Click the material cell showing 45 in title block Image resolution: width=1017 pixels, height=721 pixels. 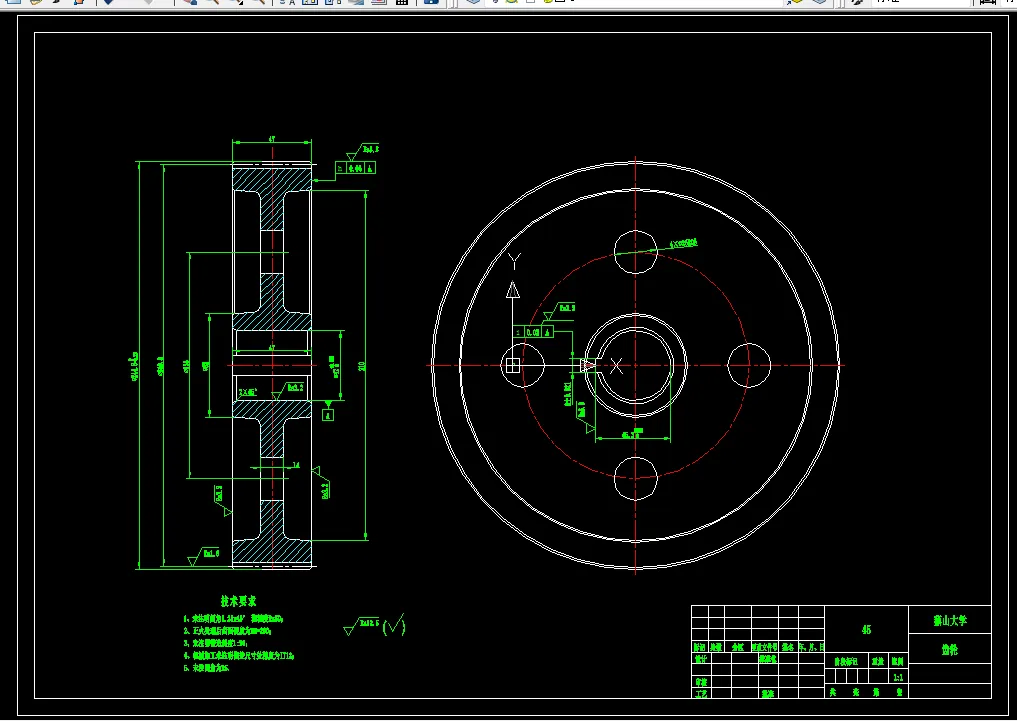click(866, 630)
